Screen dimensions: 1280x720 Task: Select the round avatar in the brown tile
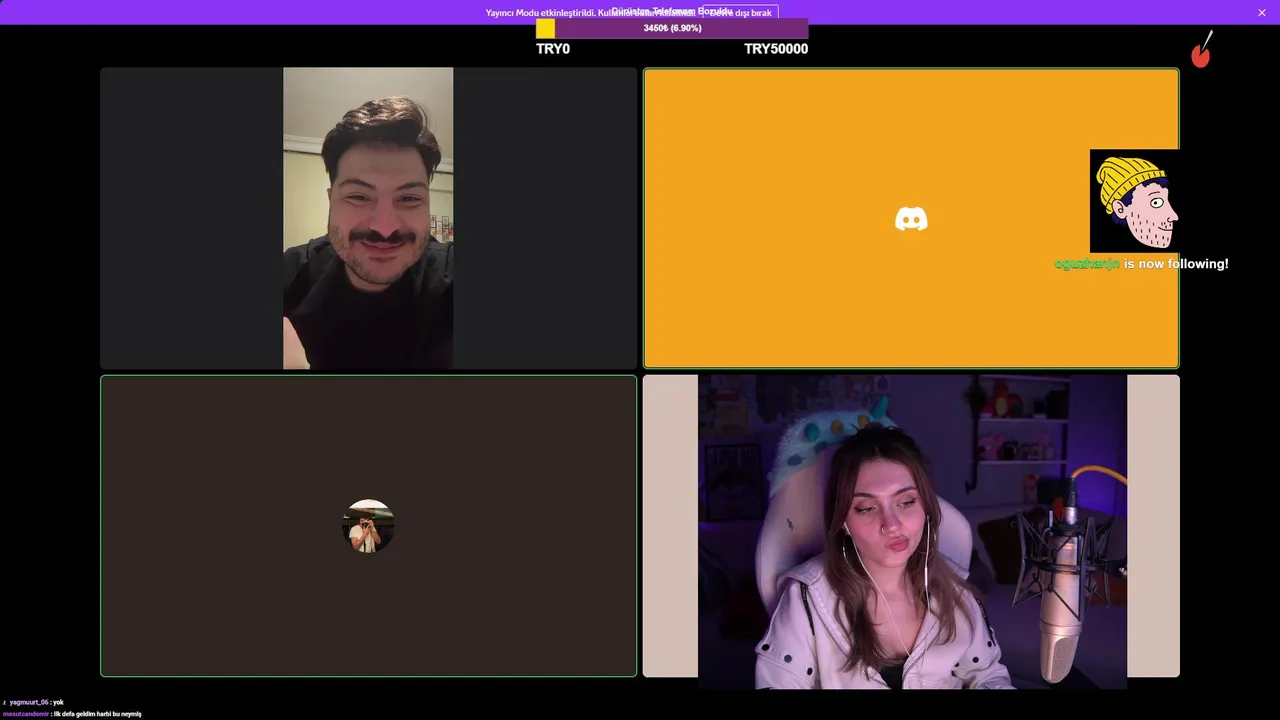pos(368,526)
